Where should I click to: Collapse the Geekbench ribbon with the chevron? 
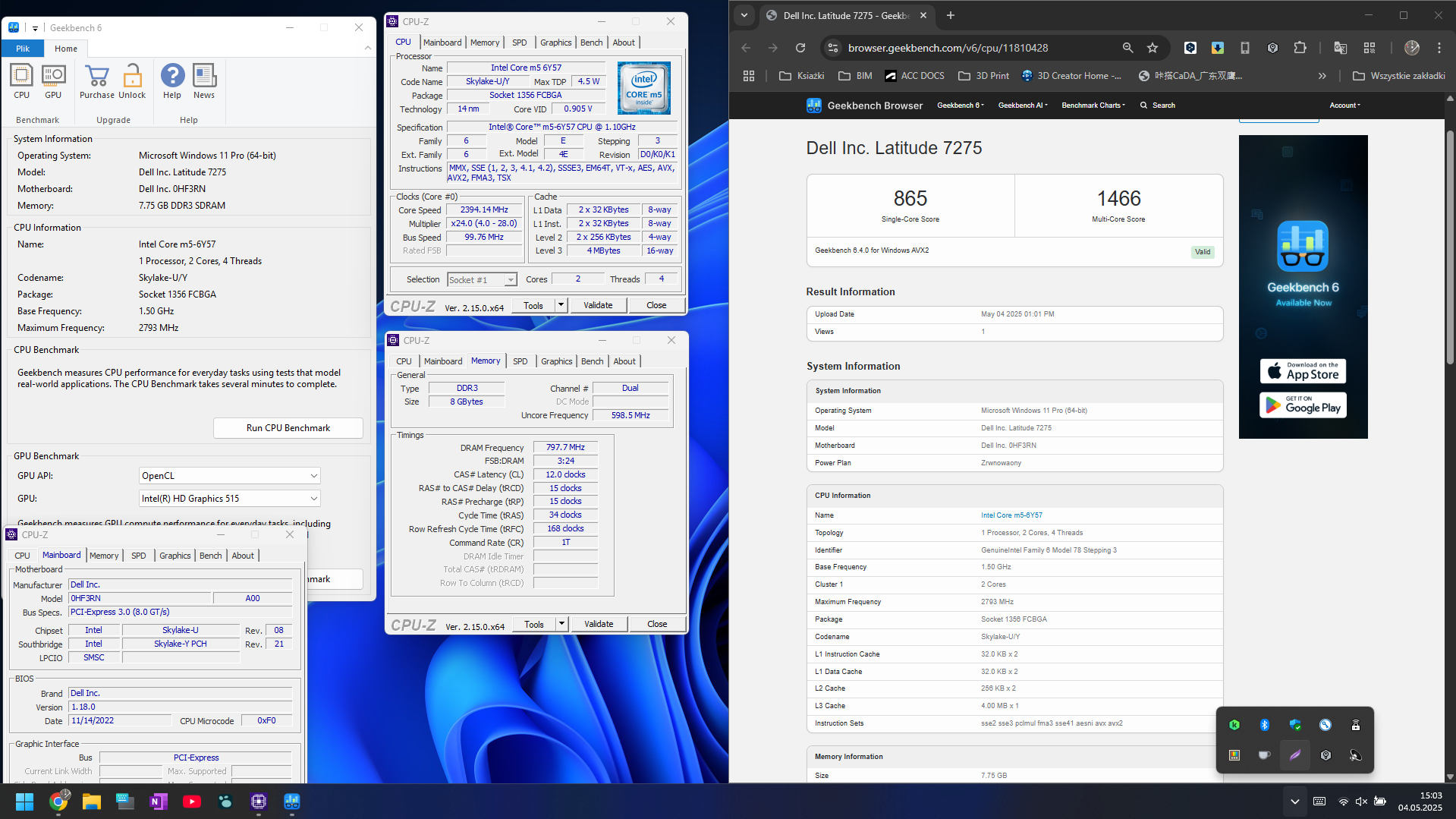point(368,48)
